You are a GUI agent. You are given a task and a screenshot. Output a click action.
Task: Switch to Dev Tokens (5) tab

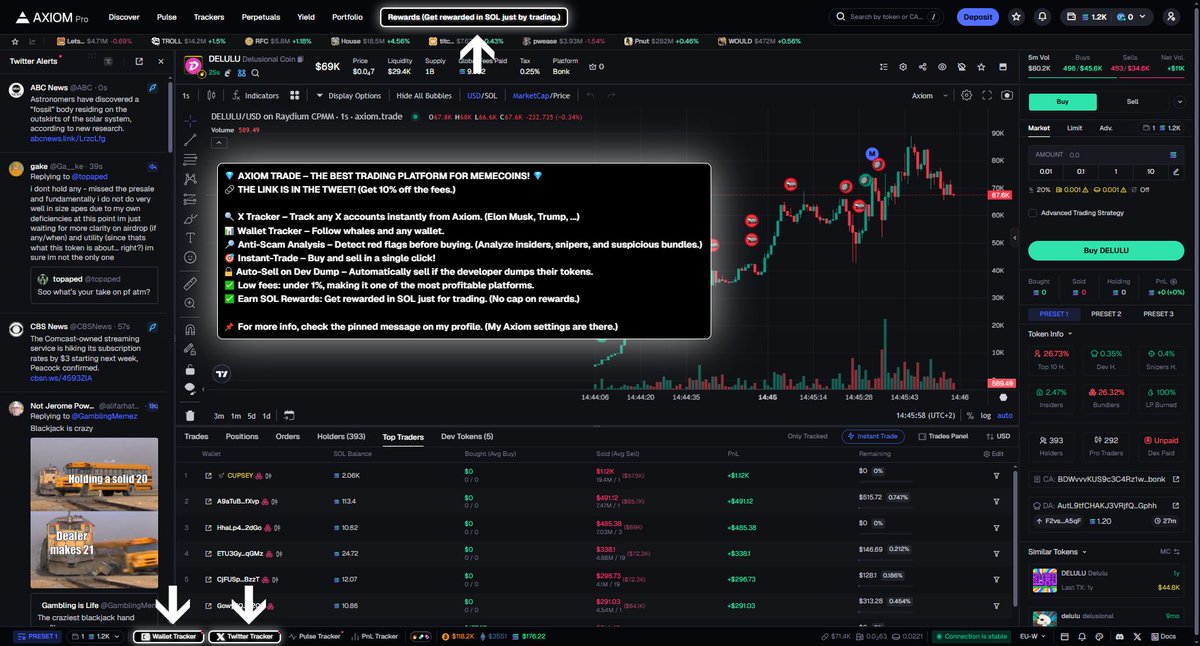tap(467, 436)
